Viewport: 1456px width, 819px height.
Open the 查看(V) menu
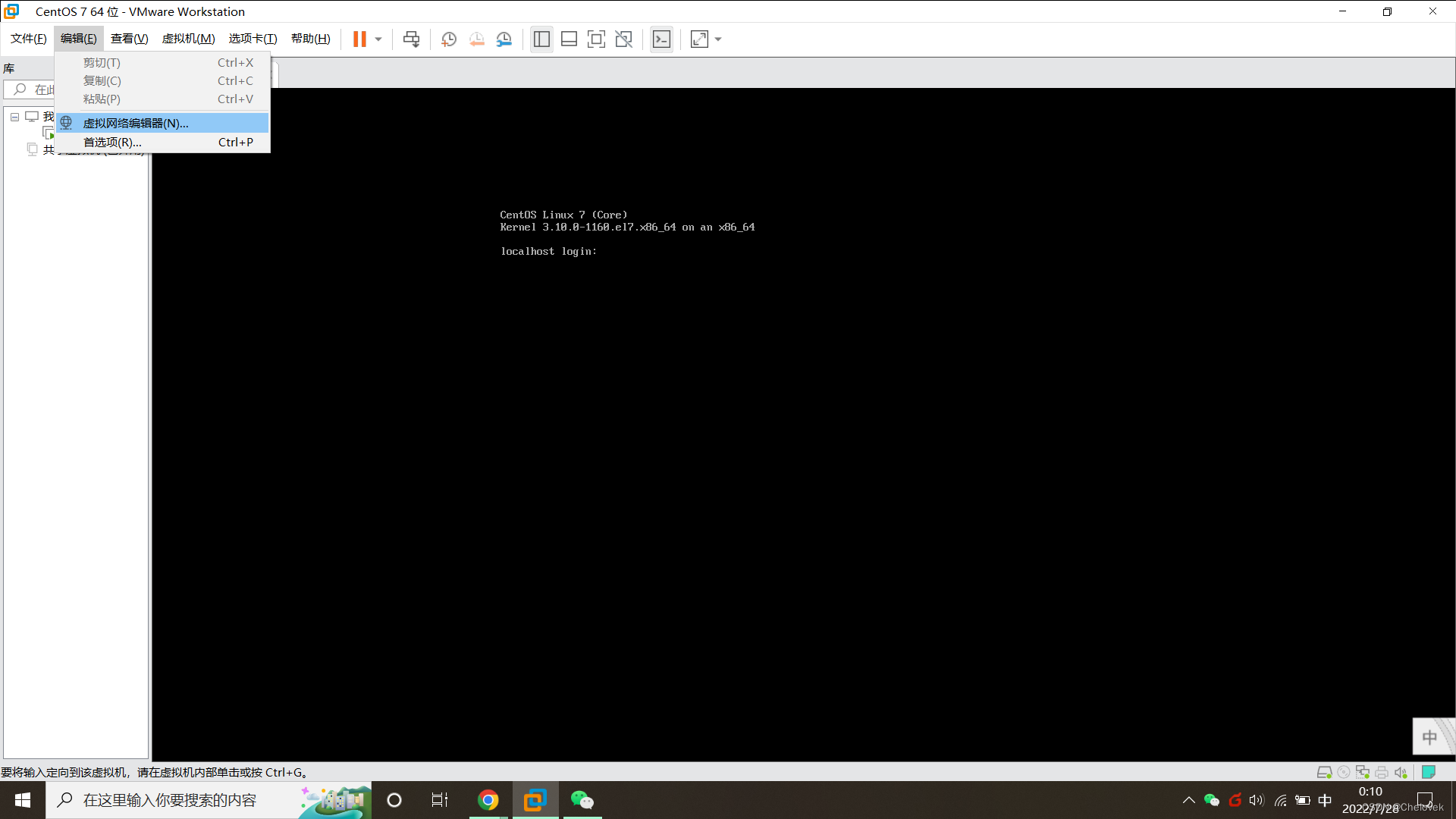(130, 39)
